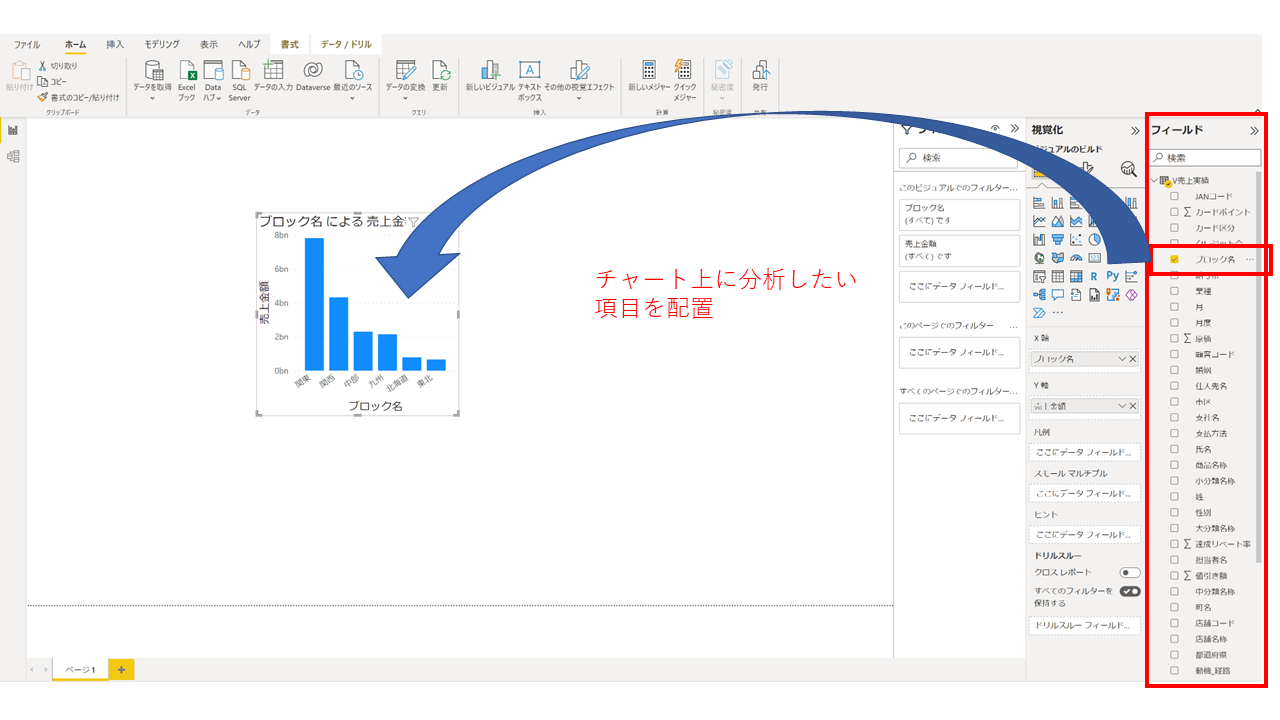
Task: Click データの入力 table icon
Action: click(x=273, y=70)
